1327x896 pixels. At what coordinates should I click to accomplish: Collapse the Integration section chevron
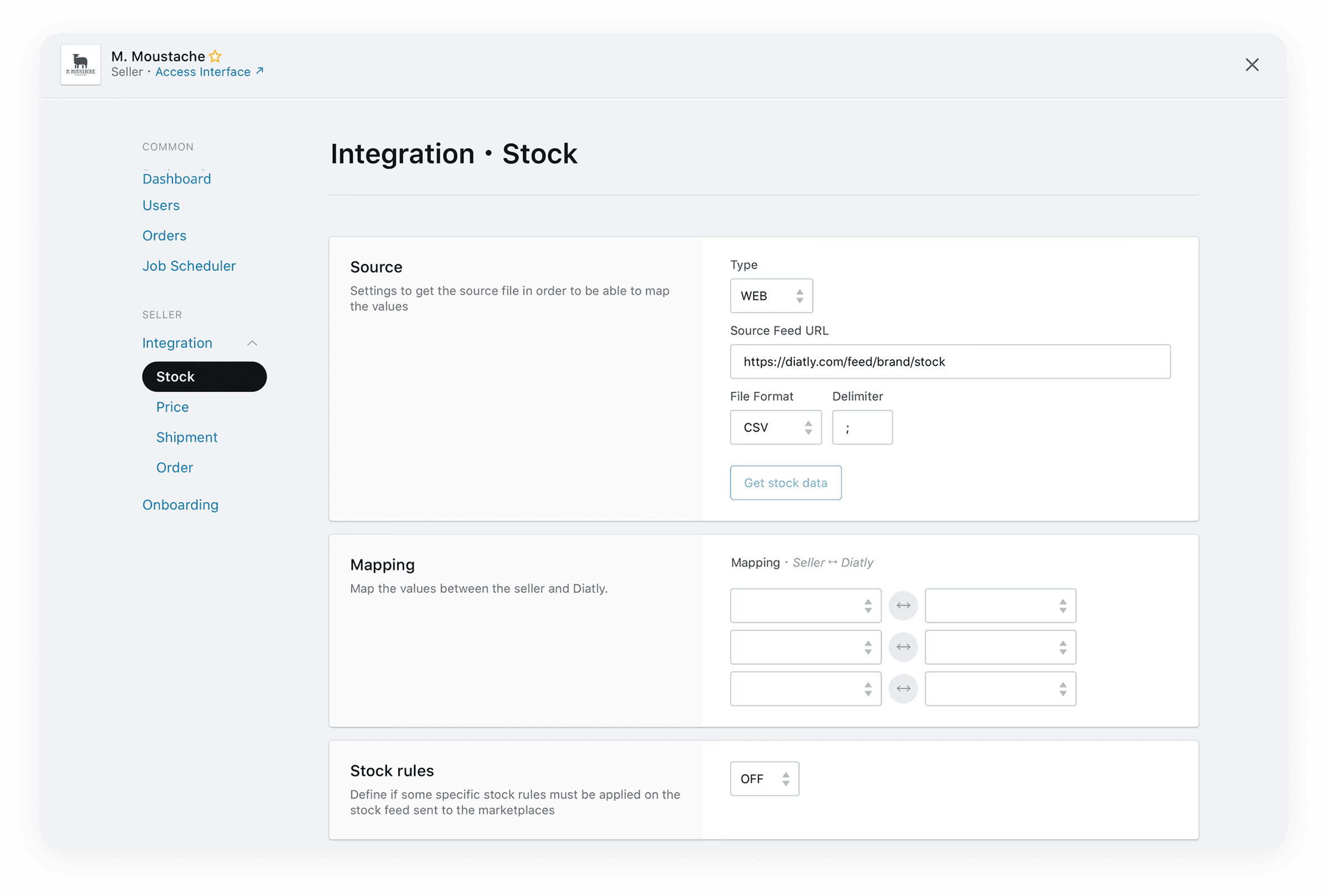tap(252, 343)
